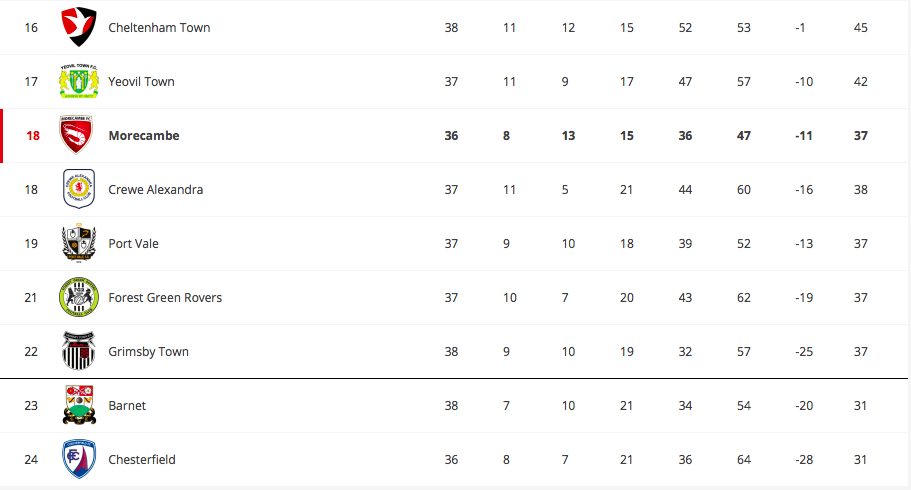Open the Forest Green Rovers link
Screen dimensions: 911x490
[165, 298]
